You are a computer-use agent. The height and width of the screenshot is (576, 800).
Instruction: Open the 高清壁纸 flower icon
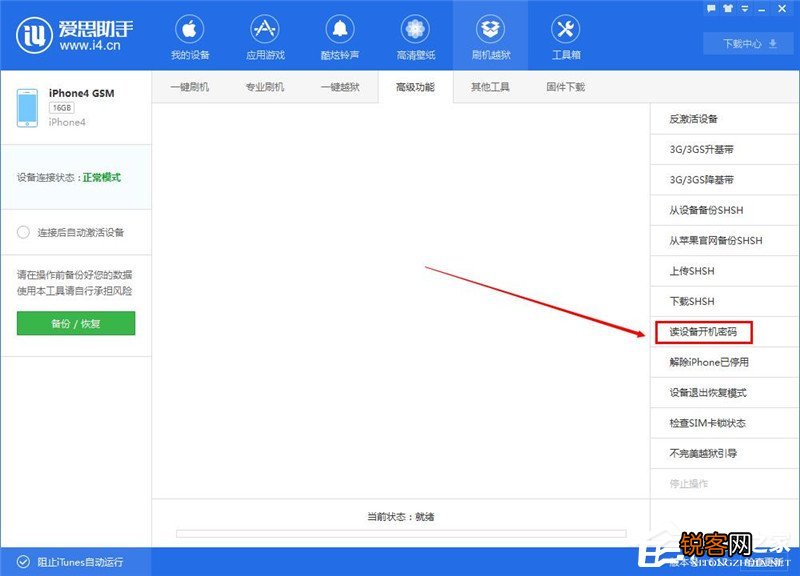point(415,30)
